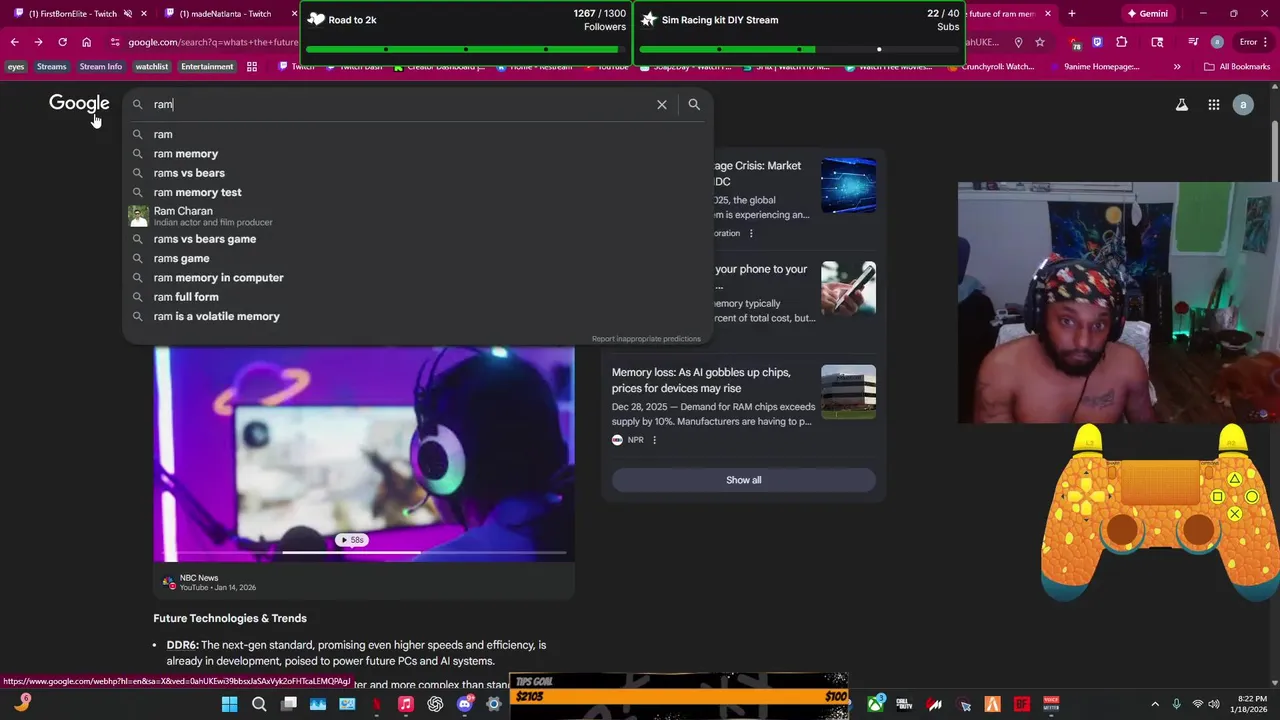1280x720 pixels.
Task: Expand the overflow bookmarks chevron
Action: point(1176,67)
